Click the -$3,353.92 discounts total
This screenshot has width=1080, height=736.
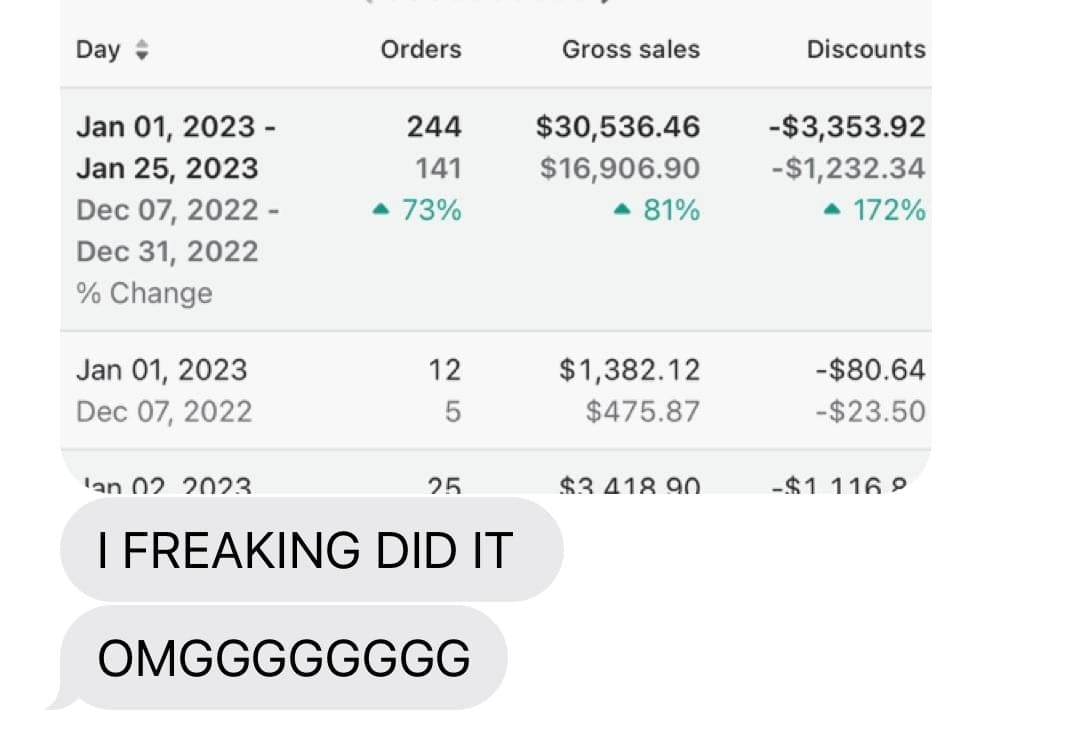coord(846,127)
